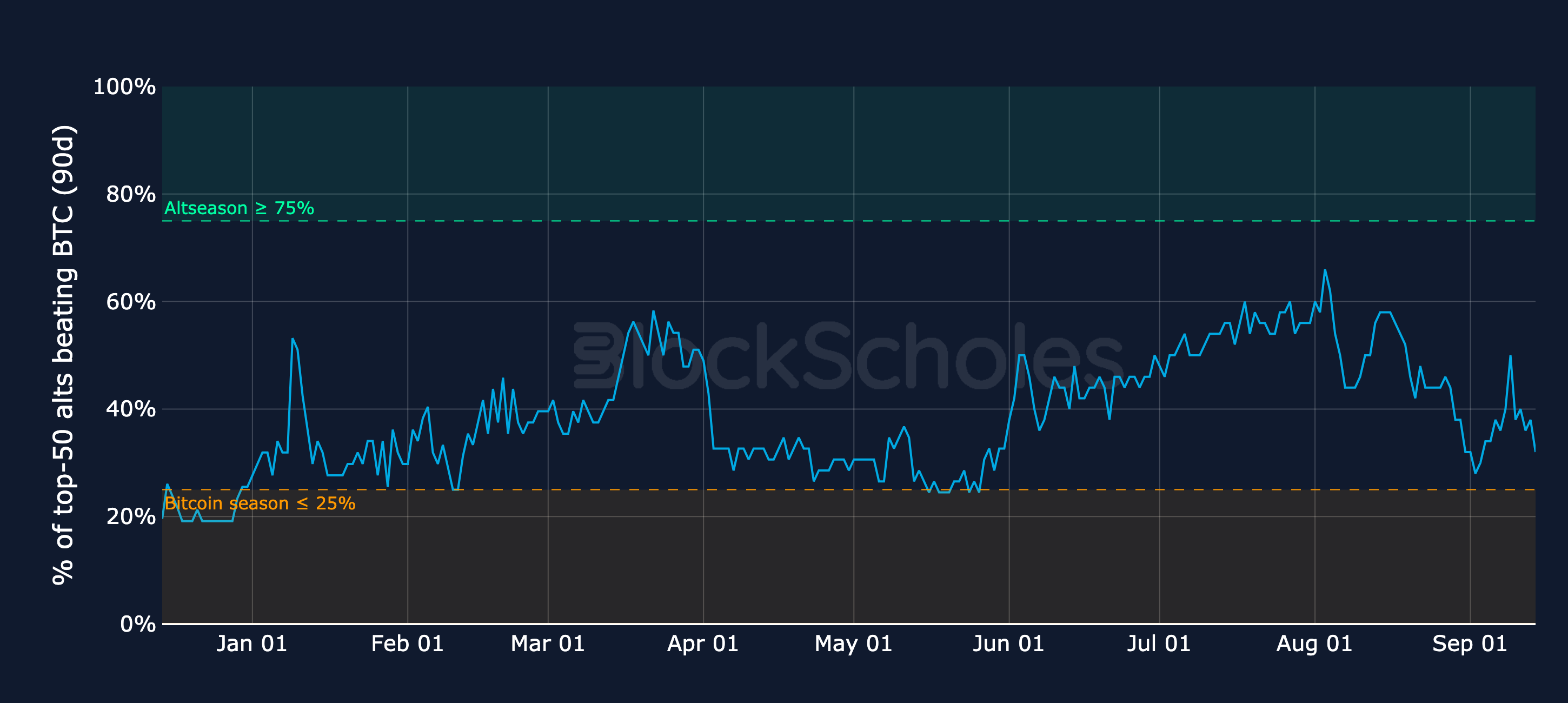Screen dimensions: 1568x703
Task: Click the 20% y-axis label
Action: point(130,517)
